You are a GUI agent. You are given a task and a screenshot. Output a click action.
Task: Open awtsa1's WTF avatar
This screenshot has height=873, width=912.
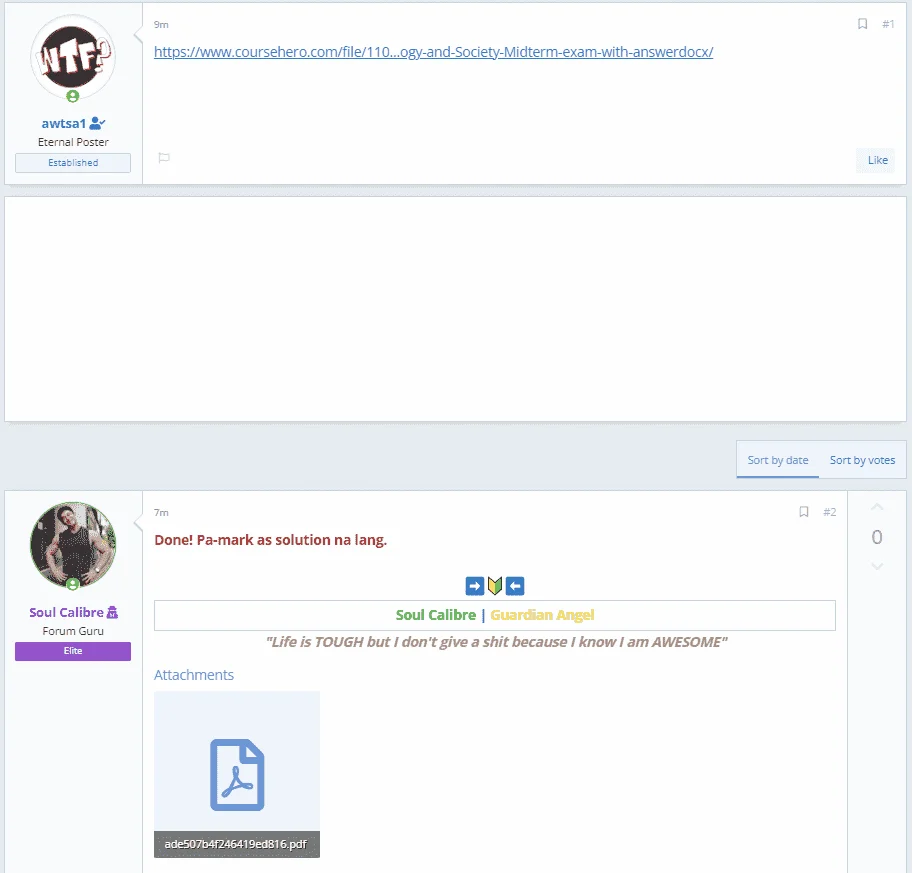73,57
